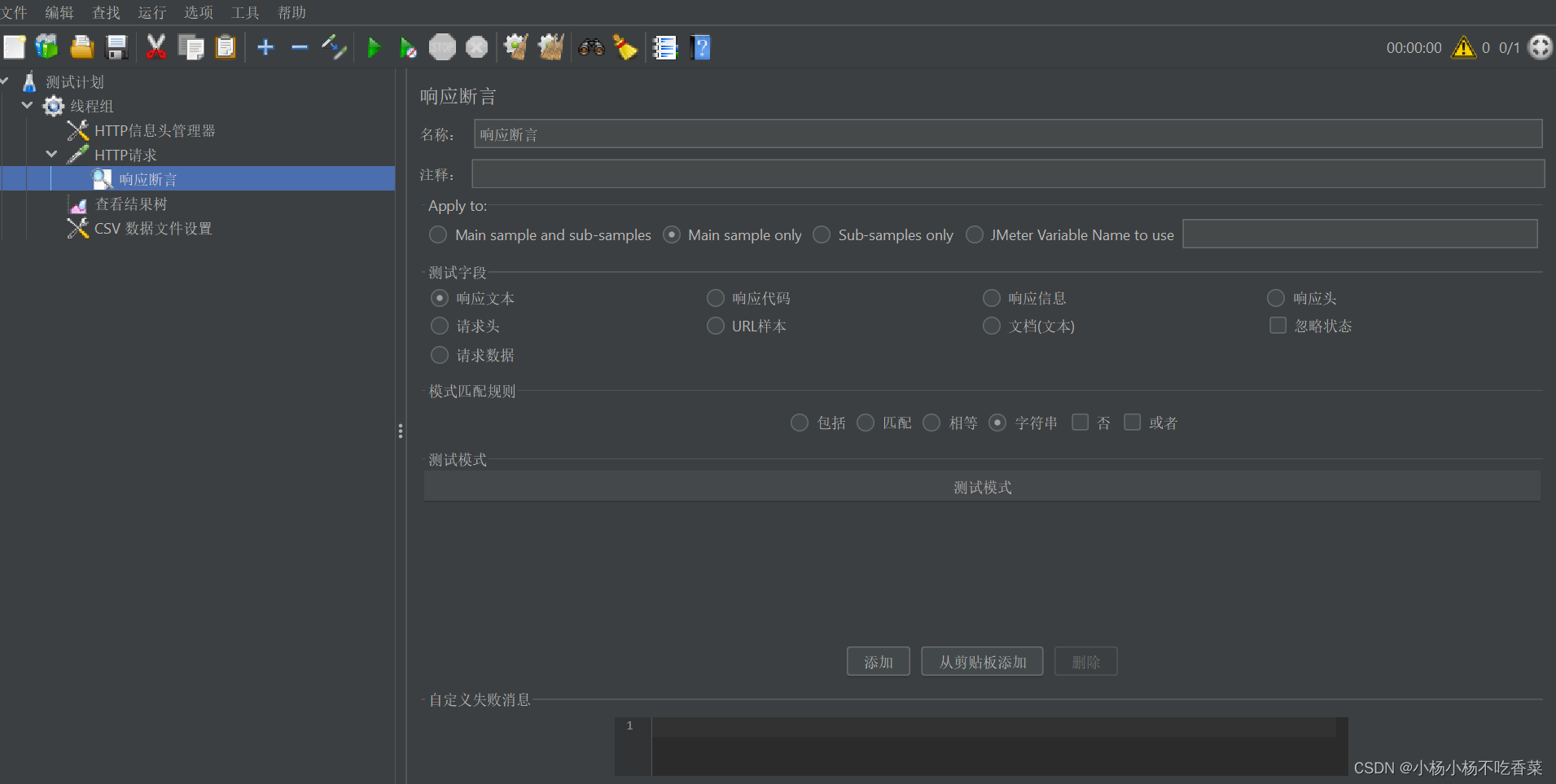Collapse the 线程组 tree node arrow

pos(27,105)
